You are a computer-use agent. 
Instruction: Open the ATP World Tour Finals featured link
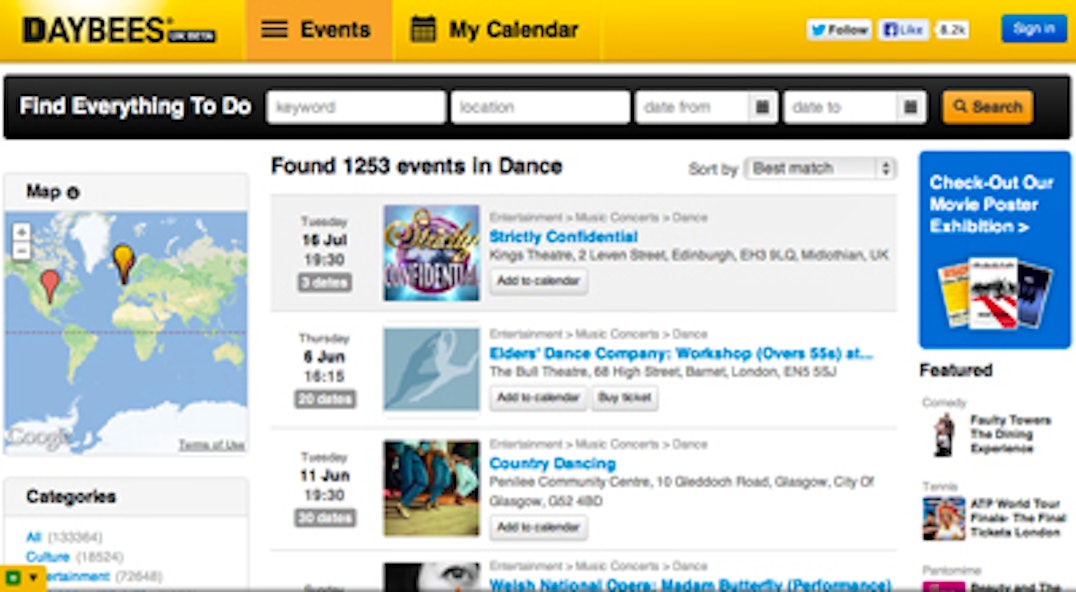1018,518
